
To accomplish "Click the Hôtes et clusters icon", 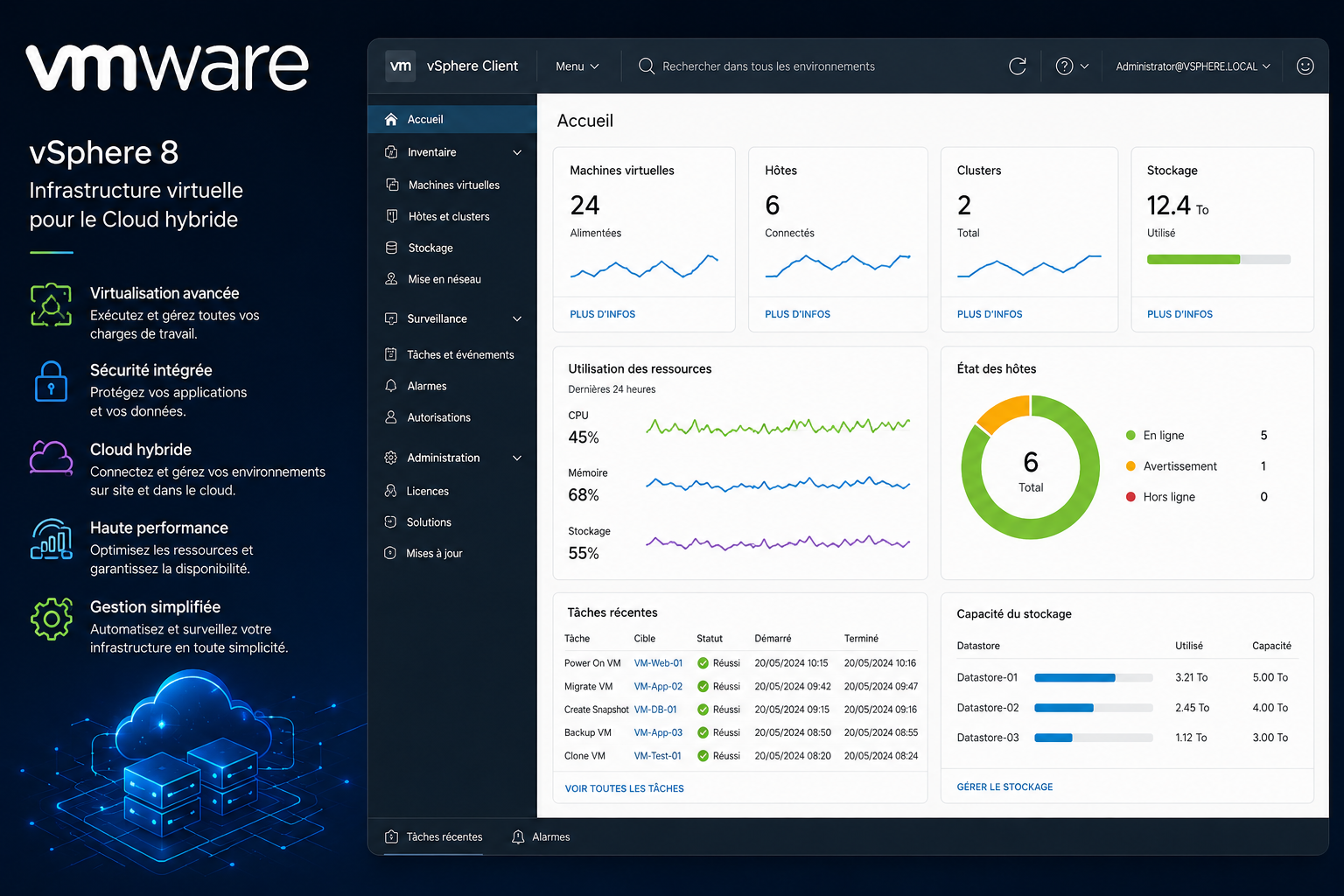I will [392, 216].
